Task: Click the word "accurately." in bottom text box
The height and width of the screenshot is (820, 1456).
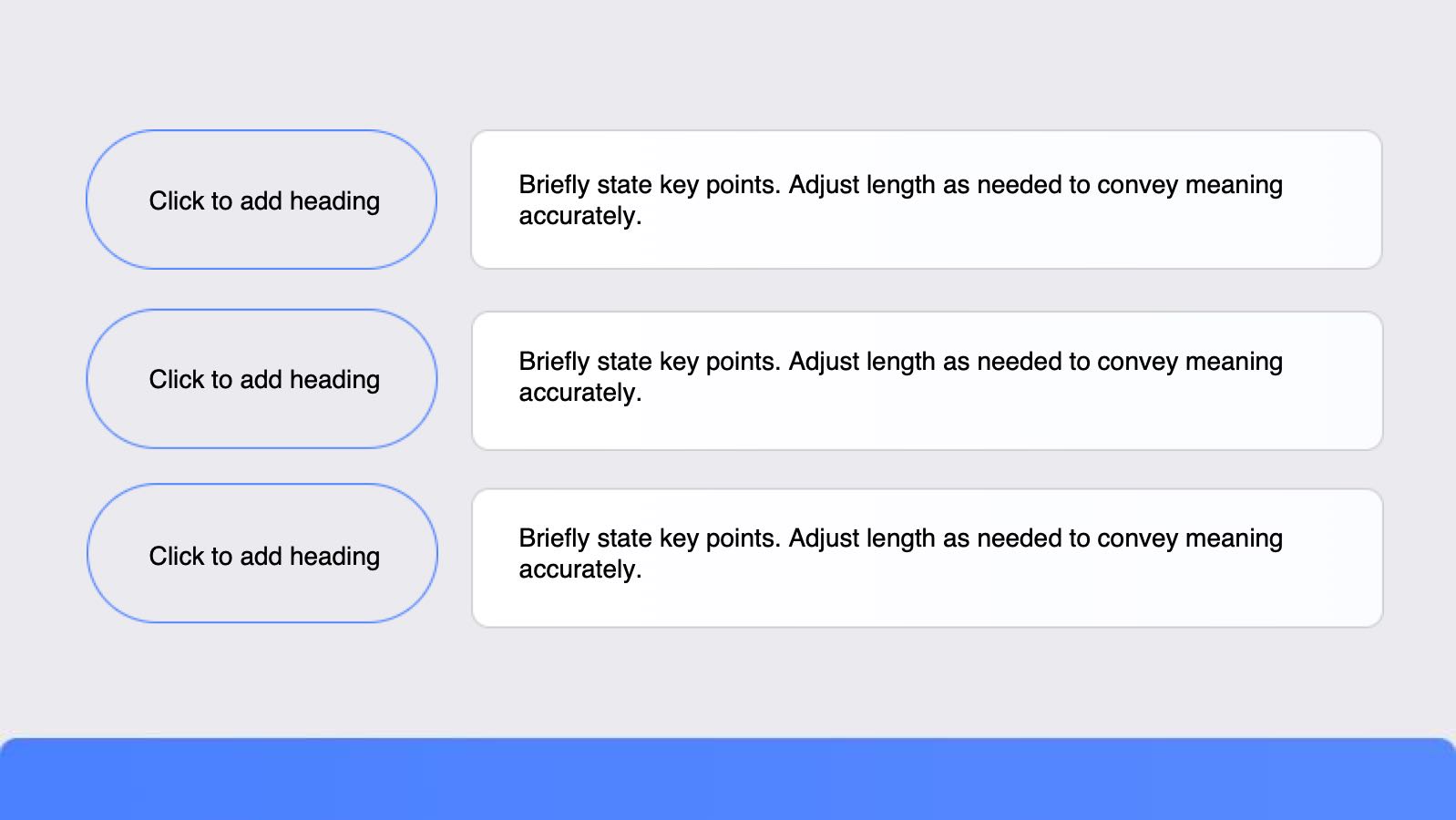Action: click(579, 569)
